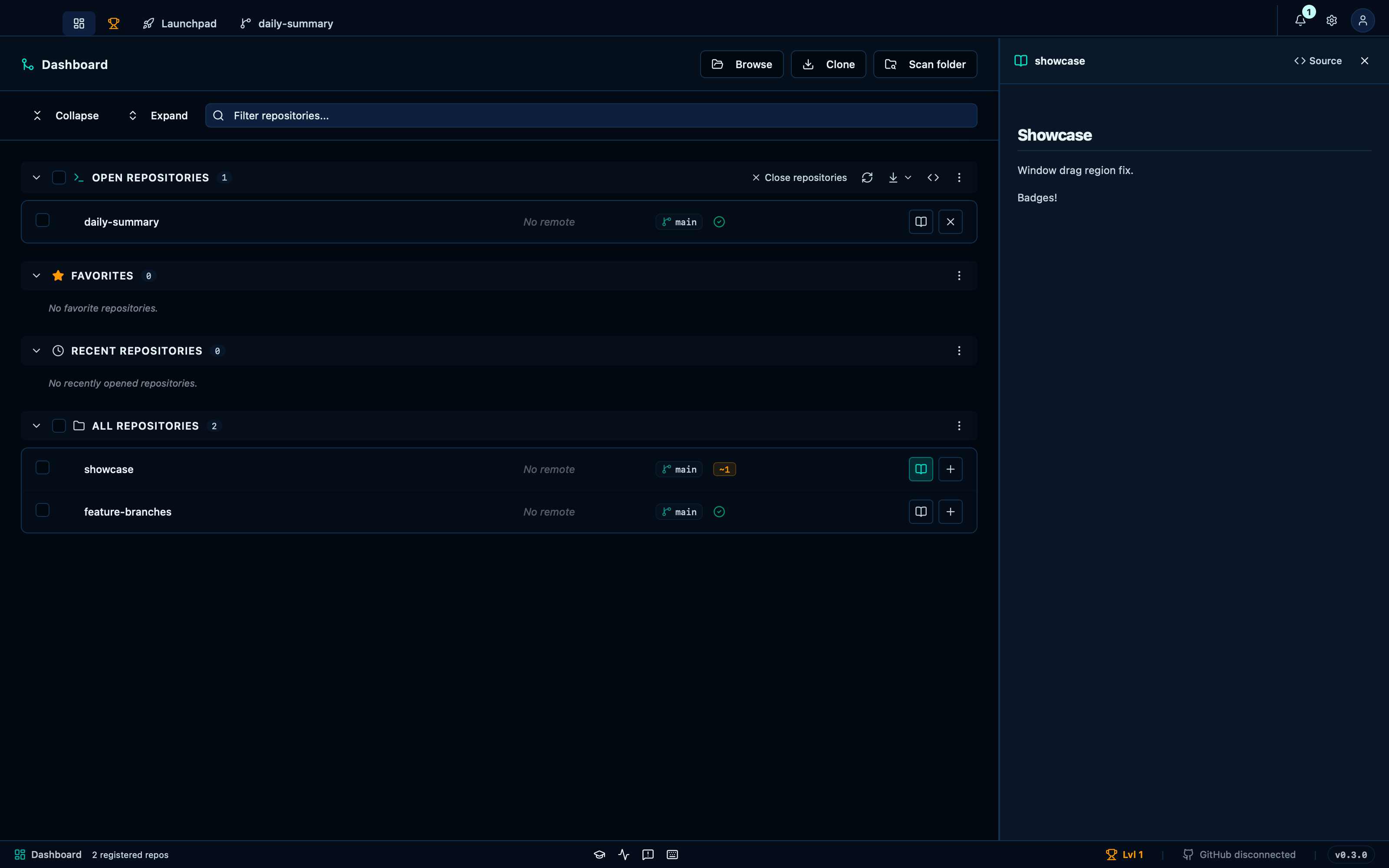Image resolution: width=1389 pixels, height=868 pixels.
Task: Open the trophy achievements tab
Action: 114,23
